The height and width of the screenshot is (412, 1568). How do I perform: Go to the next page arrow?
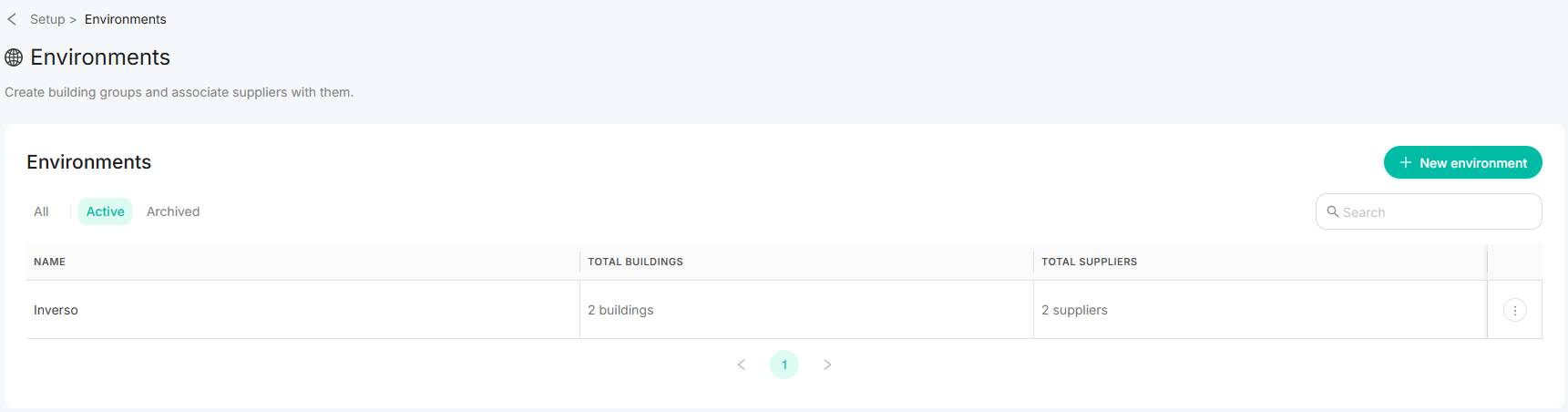[x=827, y=365]
